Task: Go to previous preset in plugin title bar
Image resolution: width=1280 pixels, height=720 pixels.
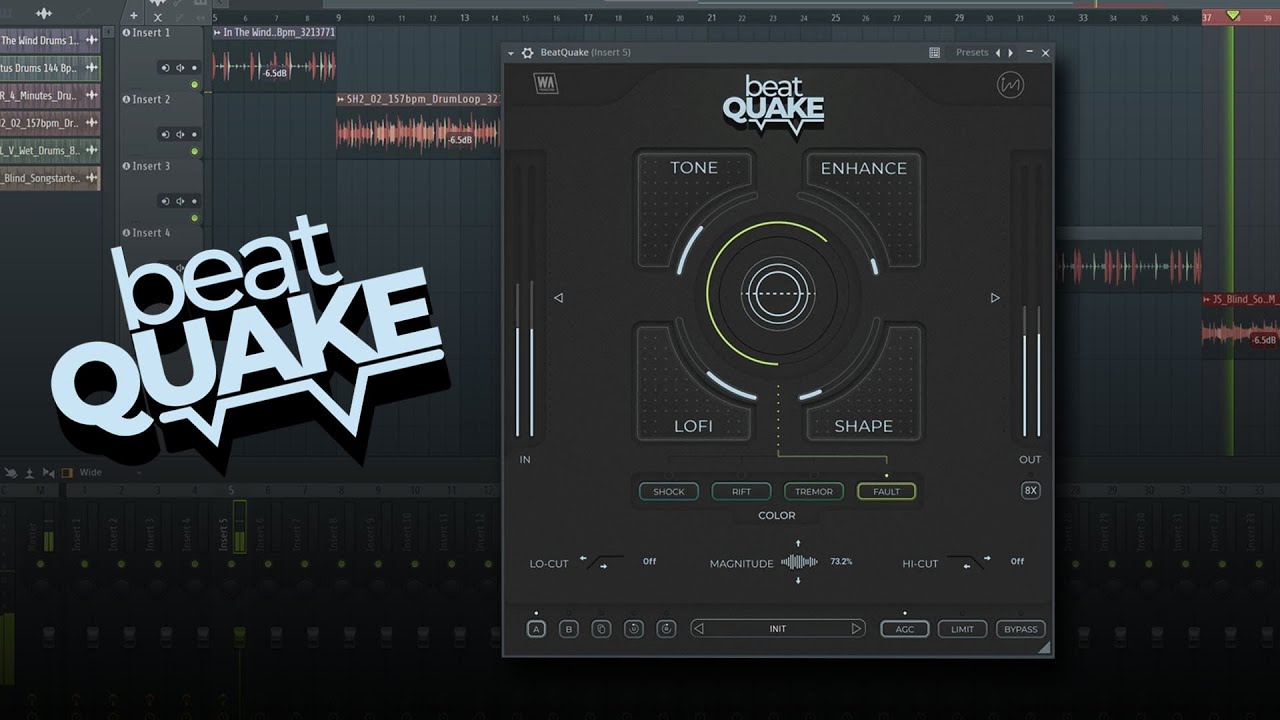Action: [997, 52]
